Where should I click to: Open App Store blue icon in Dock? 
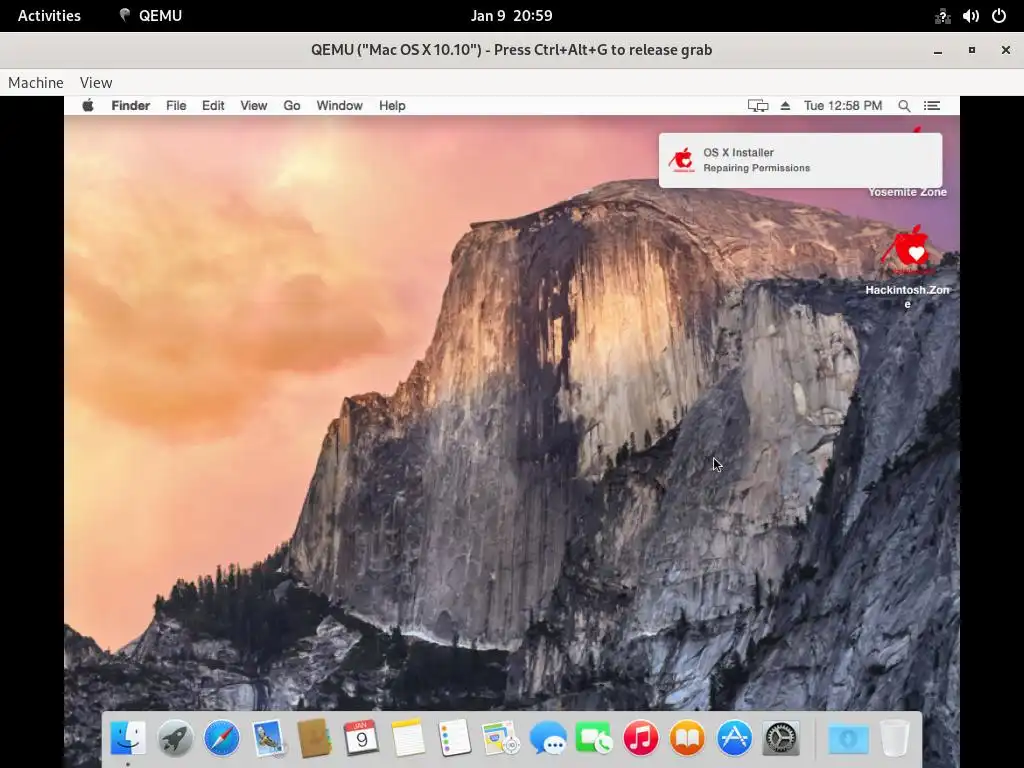[x=734, y=739]
